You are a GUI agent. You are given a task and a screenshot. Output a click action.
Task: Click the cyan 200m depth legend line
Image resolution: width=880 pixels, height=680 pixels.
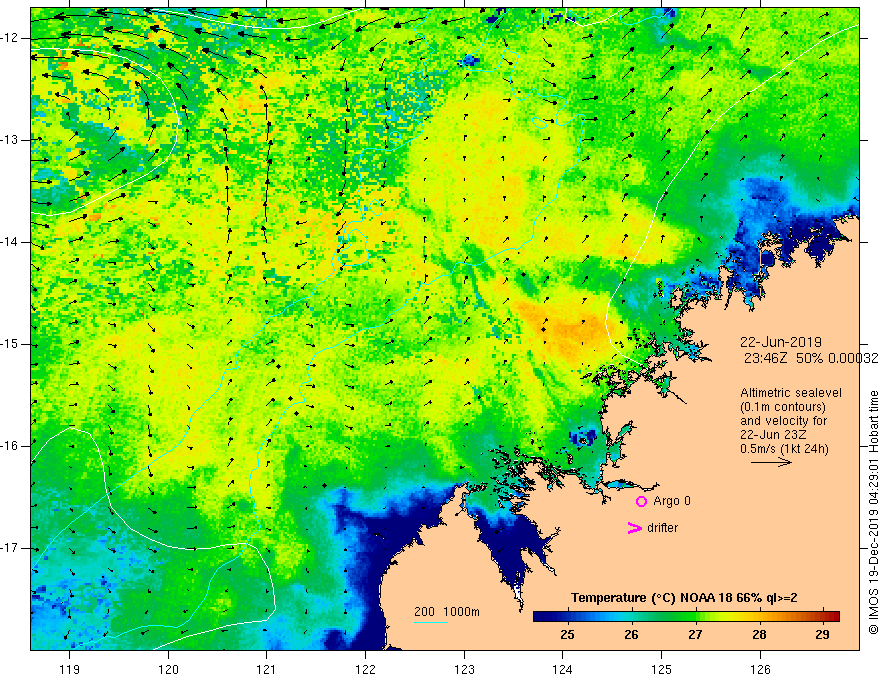430,622
